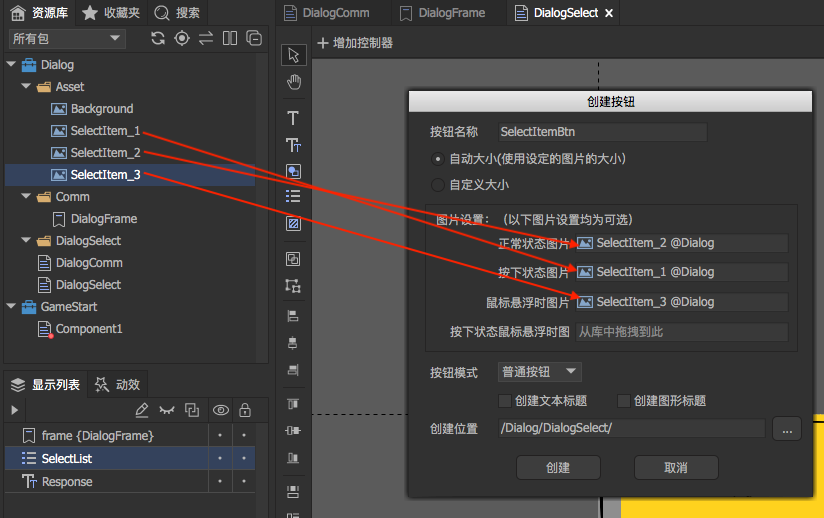The image size is (824, 518).
Task: Click the locate-in-library target icon
Action: point(182,38)
